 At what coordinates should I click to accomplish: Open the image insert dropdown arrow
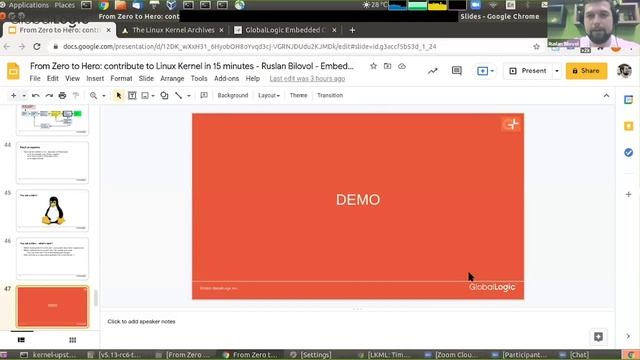[153, 96]
